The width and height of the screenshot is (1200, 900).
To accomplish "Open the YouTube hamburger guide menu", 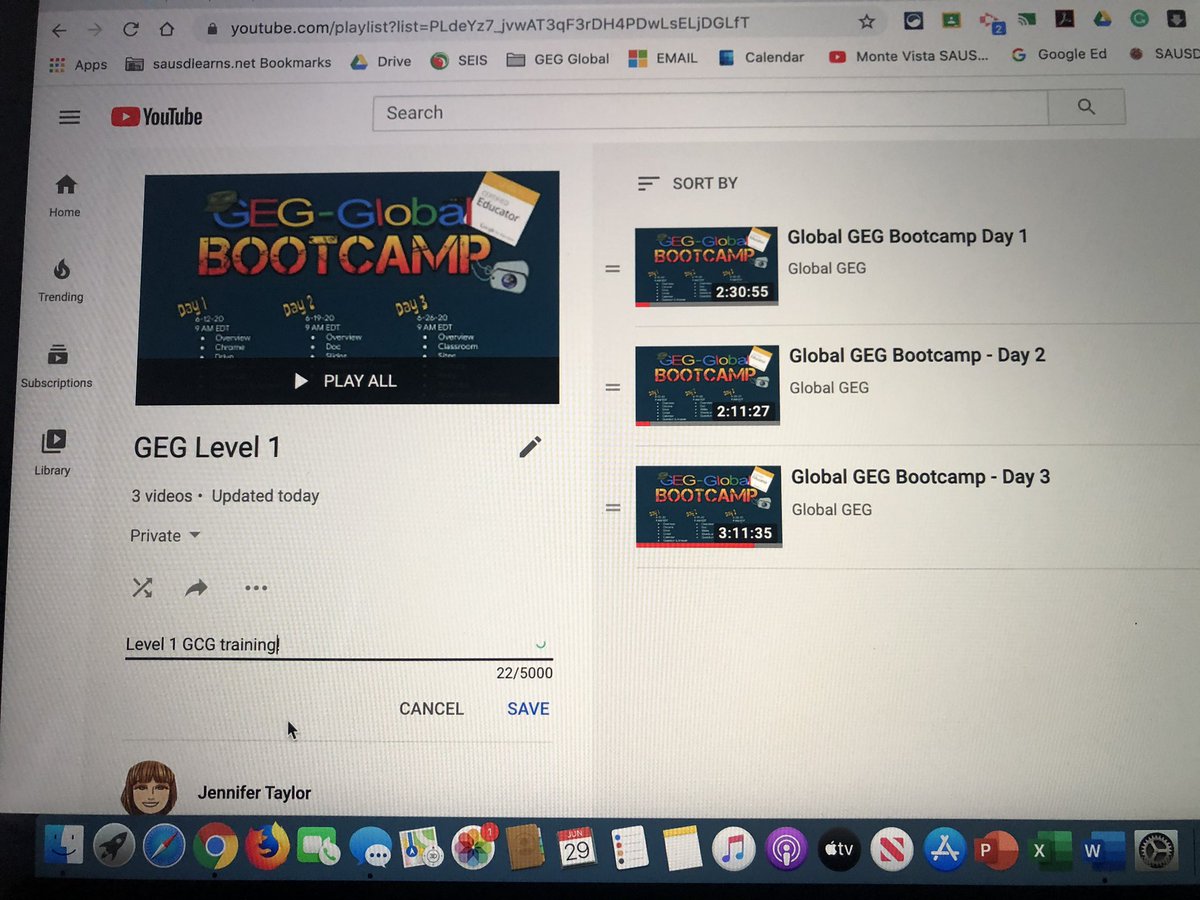I will pyautogui.click(x=69, y=117).
